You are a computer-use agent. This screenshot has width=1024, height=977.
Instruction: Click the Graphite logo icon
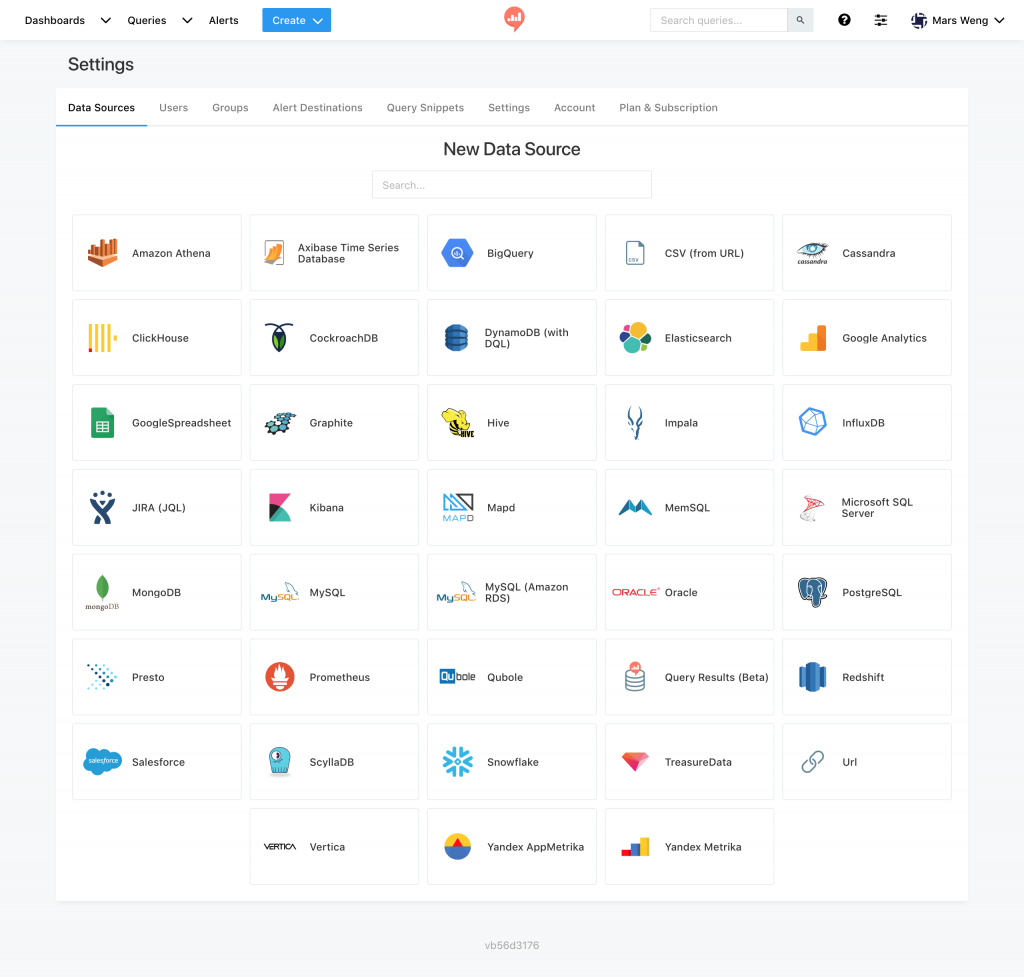[x=280, y=423]
